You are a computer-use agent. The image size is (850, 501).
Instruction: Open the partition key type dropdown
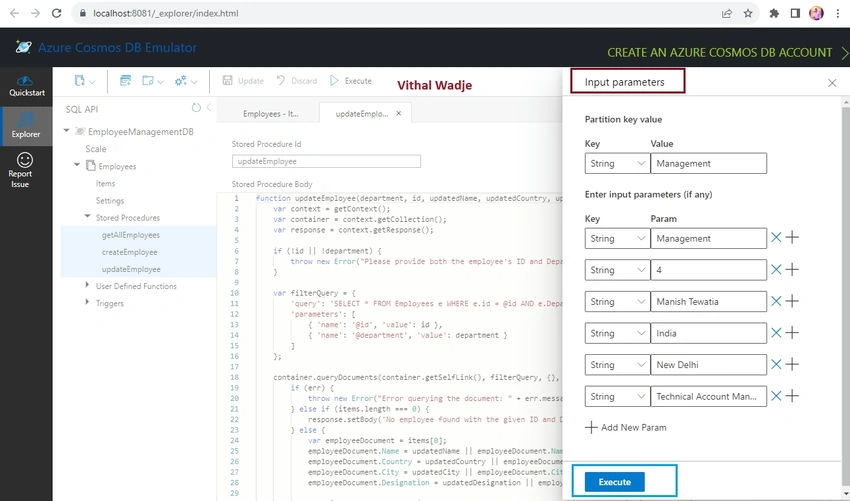pyautogui.click(x=617, y=163)
